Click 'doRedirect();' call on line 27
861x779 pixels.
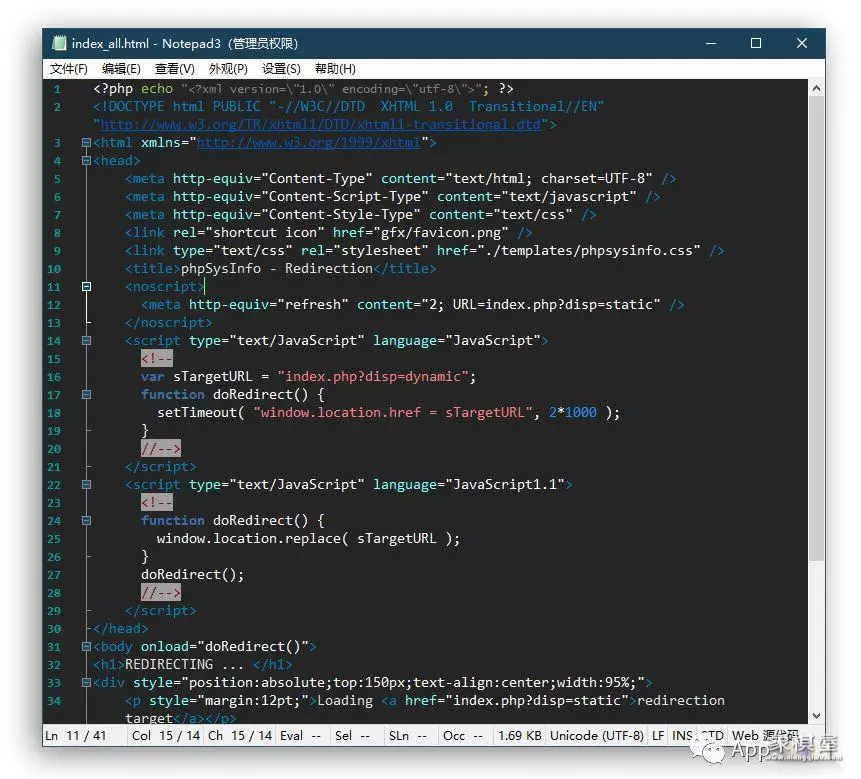(193, 575)
